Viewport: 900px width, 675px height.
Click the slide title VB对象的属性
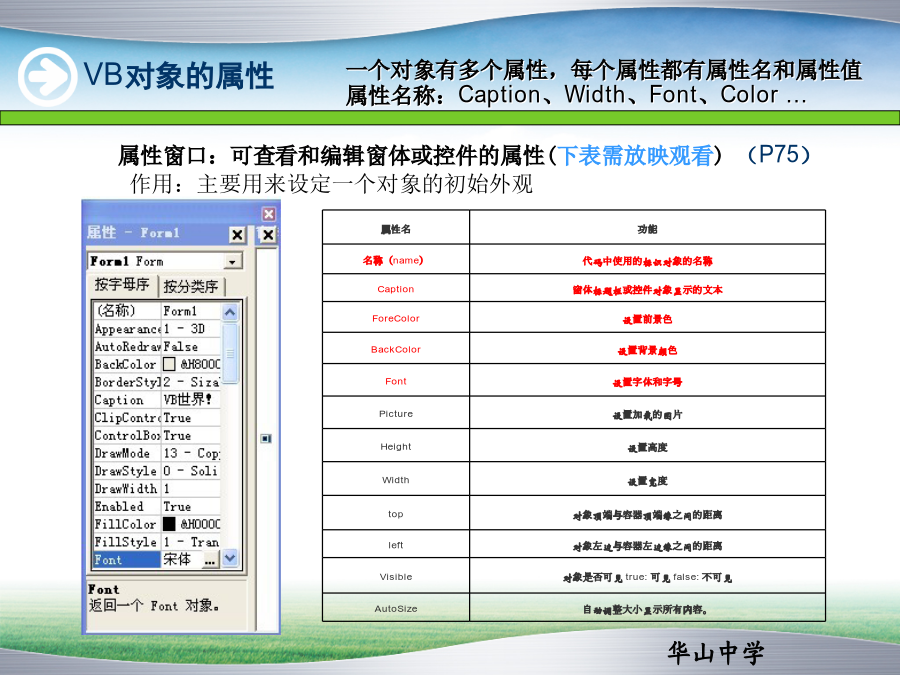179,76
